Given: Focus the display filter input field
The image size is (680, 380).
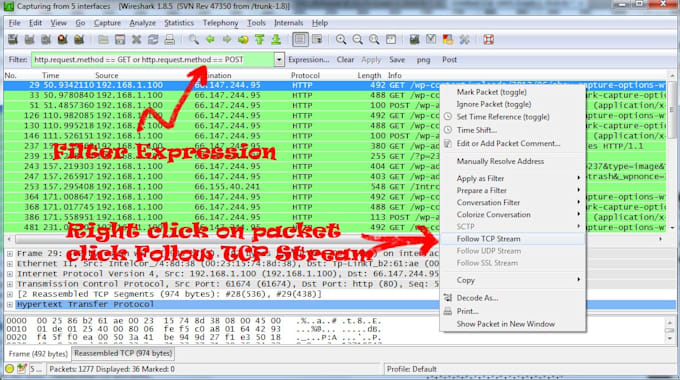Looking at the screenshot, I should click(153, 59).
